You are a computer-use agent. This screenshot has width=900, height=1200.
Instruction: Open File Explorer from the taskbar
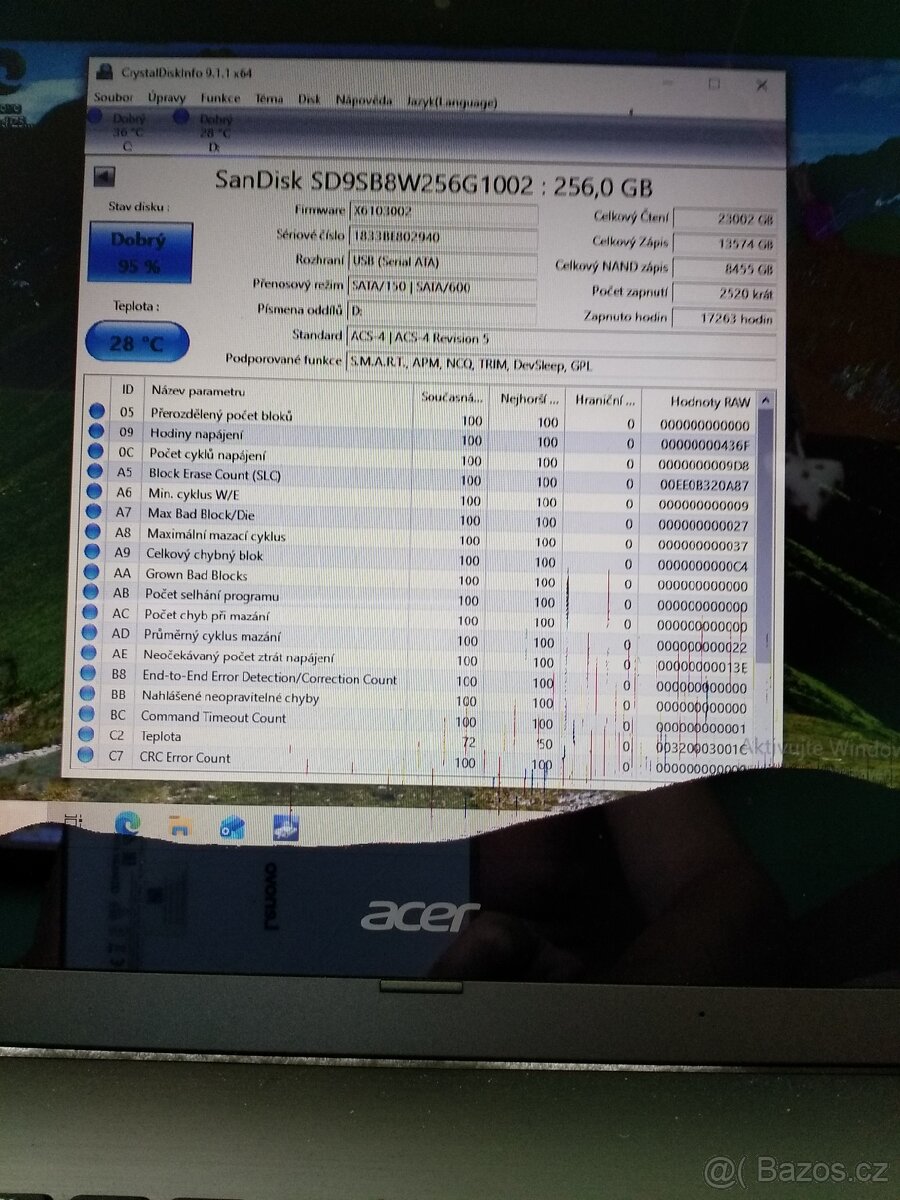[180, 825]
